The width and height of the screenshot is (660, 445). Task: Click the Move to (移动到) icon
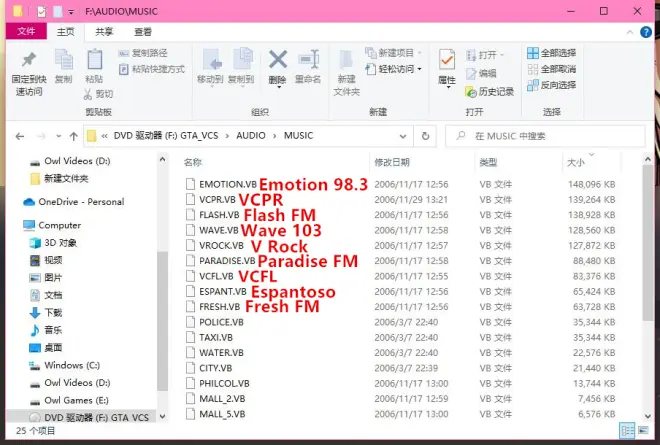(x=212, y=60)
